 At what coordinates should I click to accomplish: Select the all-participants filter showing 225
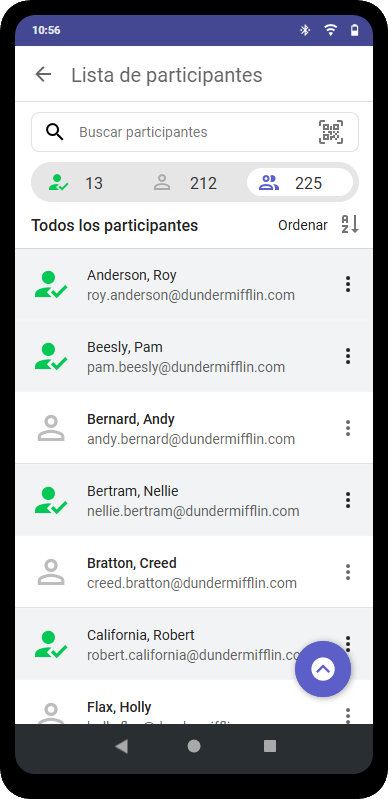click(300, 182)
